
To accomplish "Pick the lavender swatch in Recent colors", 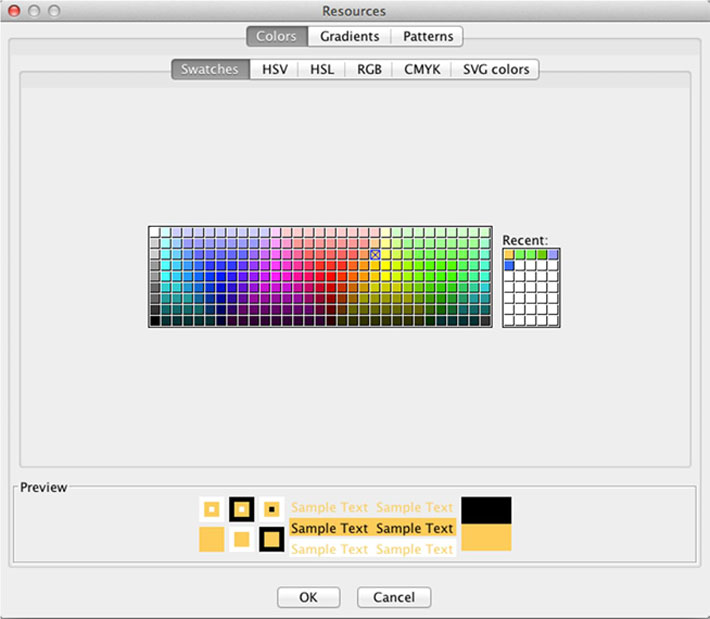I will pyautogui.click(x=553, y=254).
